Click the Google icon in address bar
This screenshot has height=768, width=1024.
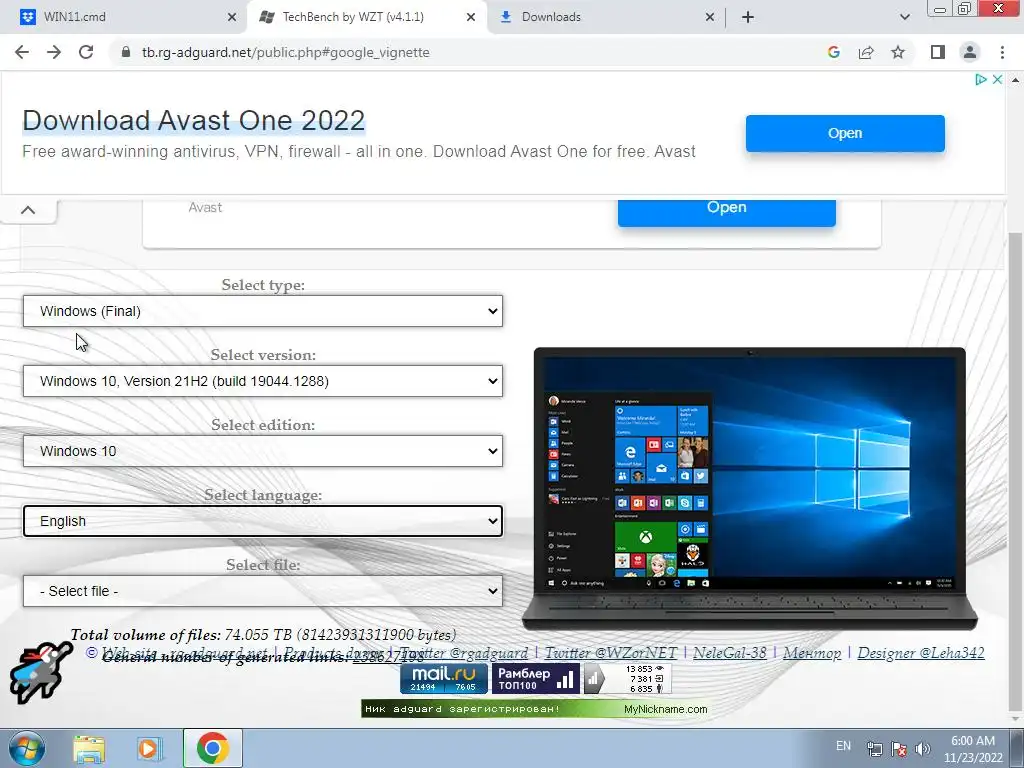coord(833,52)
